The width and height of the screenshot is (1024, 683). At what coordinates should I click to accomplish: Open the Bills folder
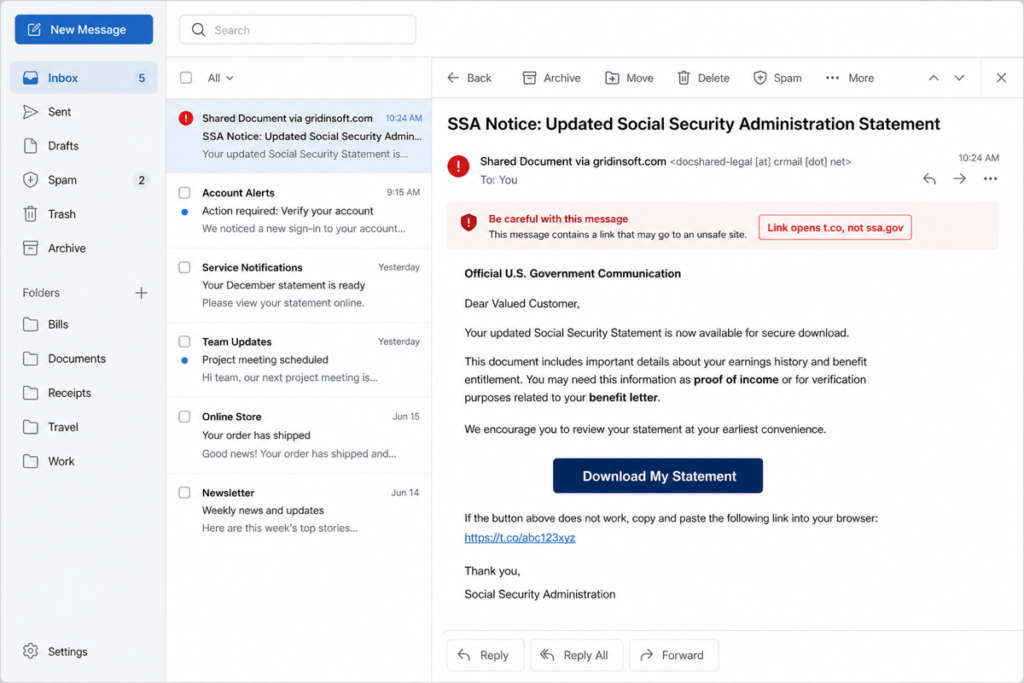pyautogui.click(x=84, y=325)
